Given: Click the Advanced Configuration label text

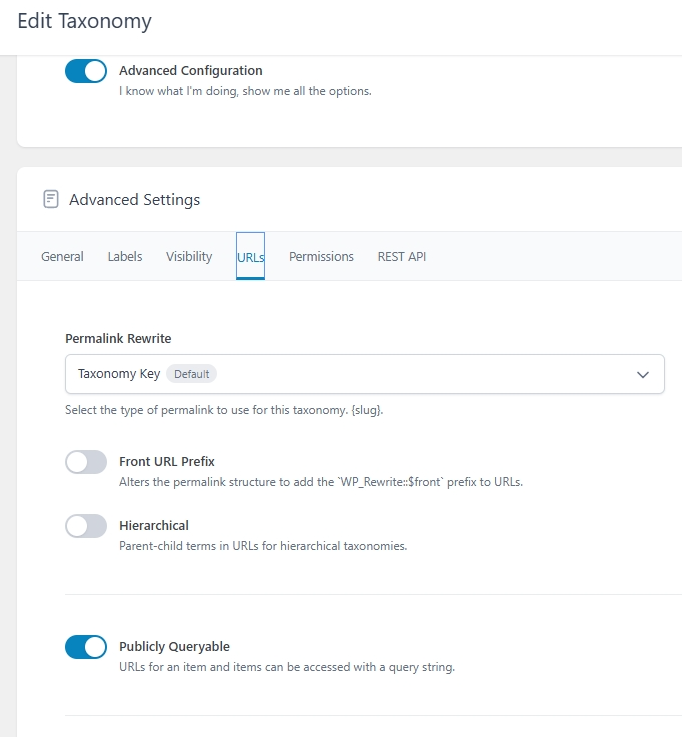Looking at the screenshot, I should tap(190, 71).
